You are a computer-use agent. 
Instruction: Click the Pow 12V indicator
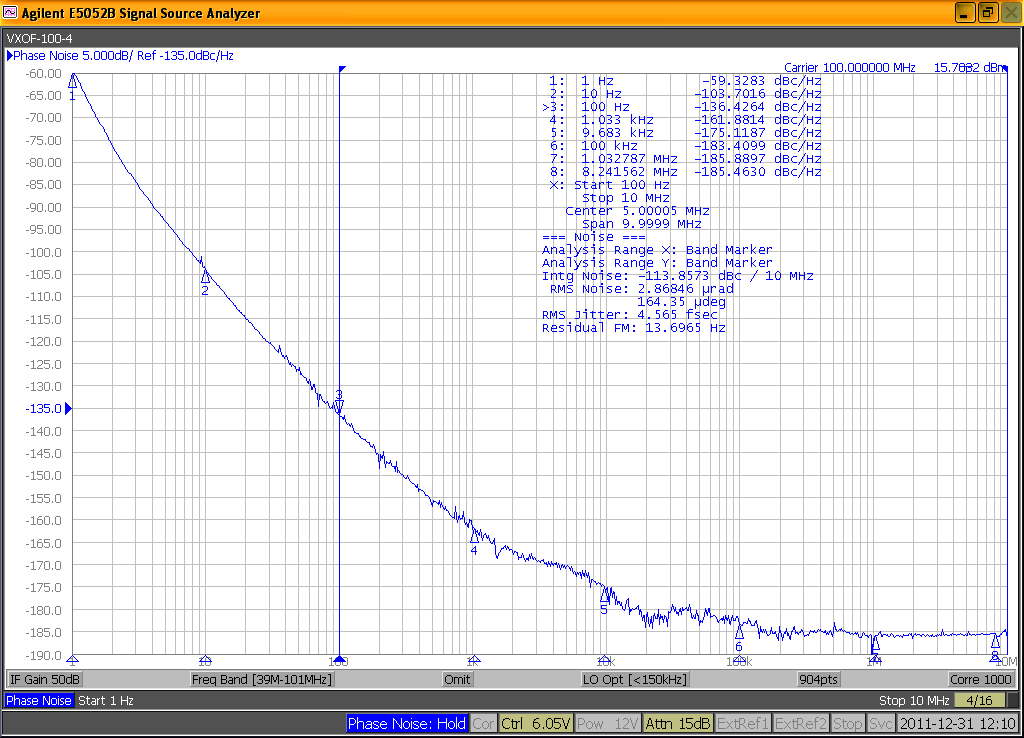607,724
